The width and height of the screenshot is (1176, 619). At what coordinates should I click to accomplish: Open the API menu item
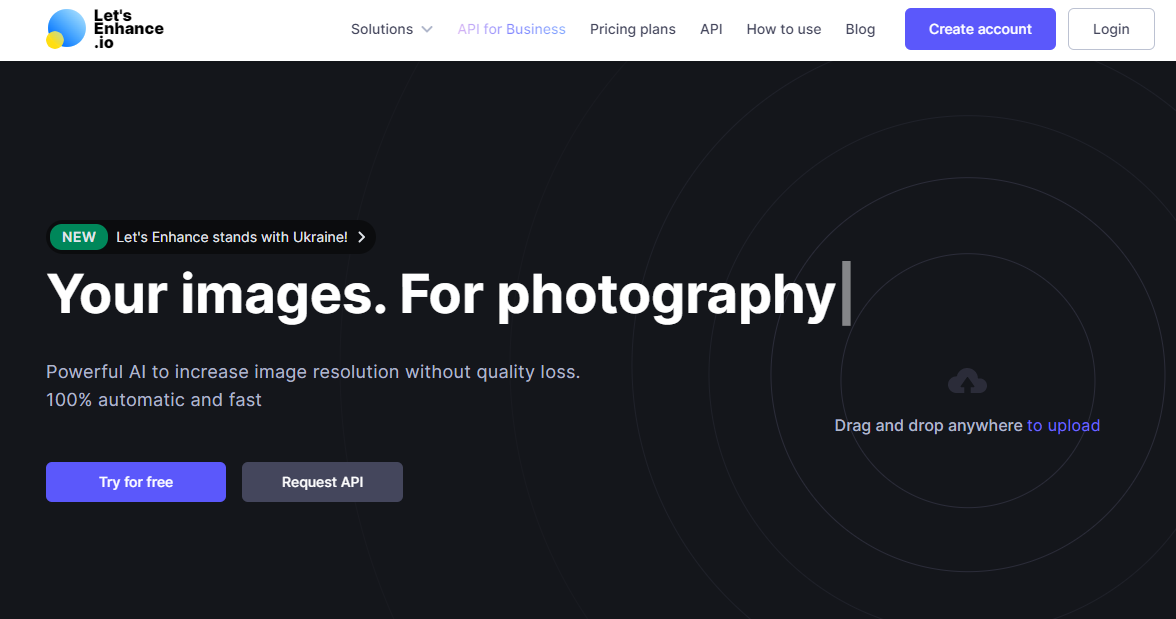(x=711, y=29)
